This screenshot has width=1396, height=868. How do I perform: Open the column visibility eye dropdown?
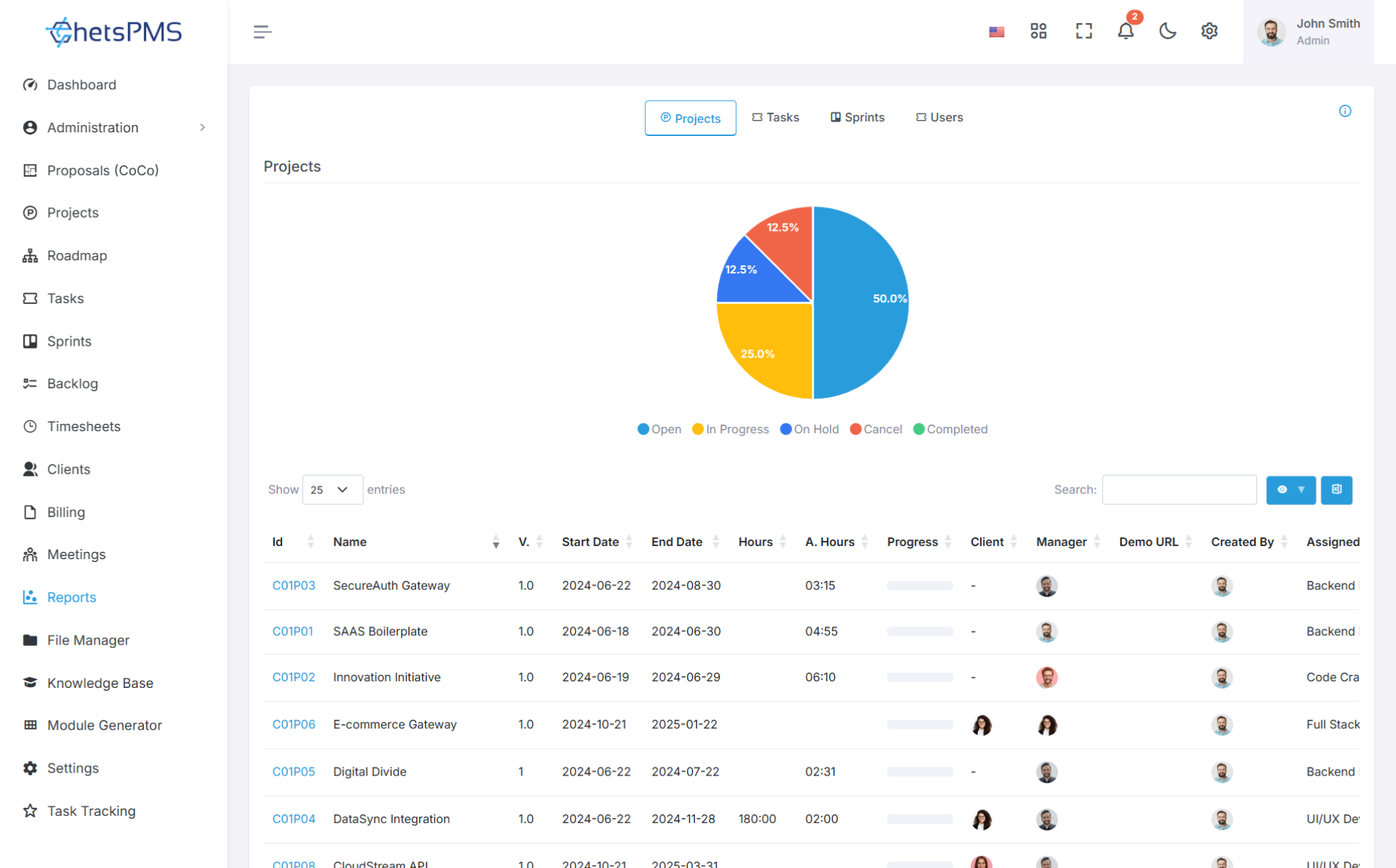tap(1290, 490)
